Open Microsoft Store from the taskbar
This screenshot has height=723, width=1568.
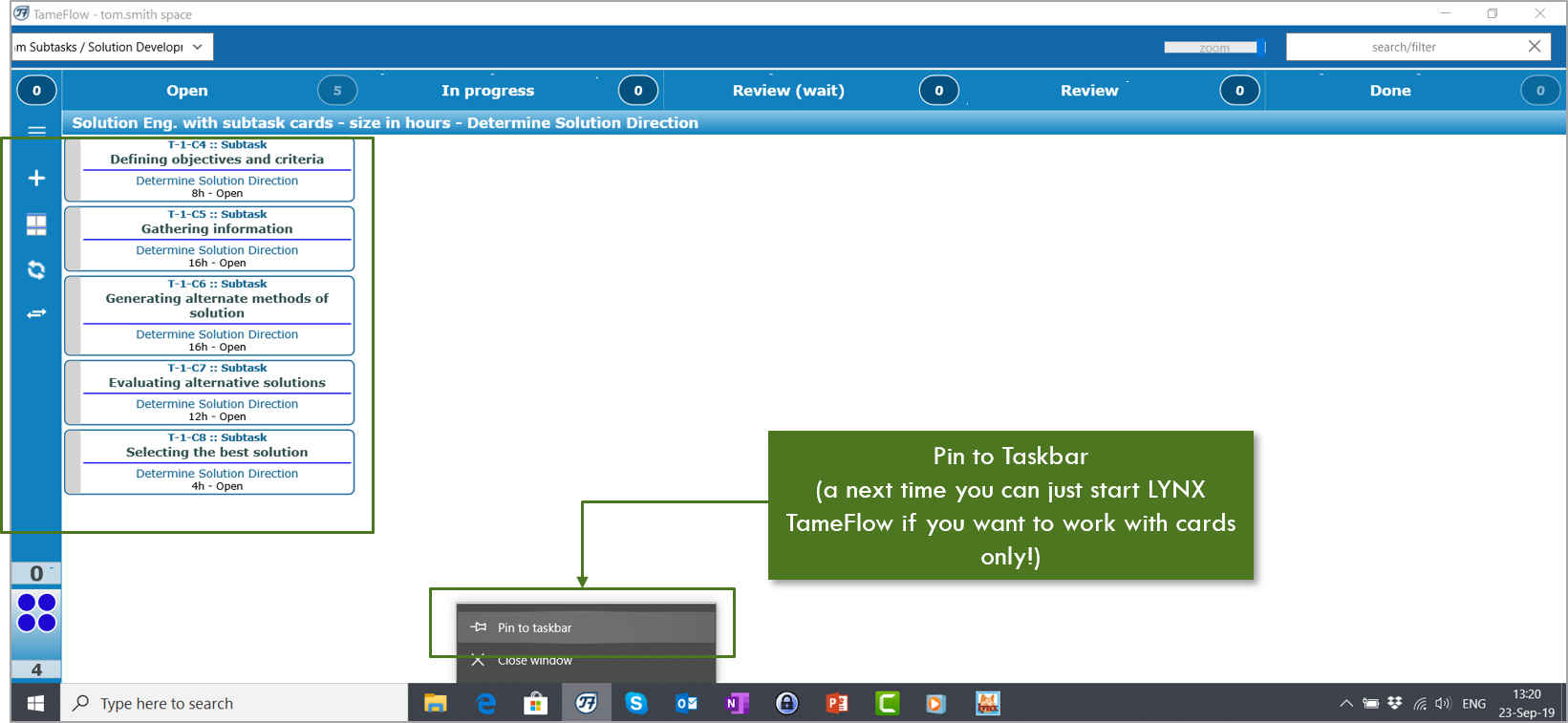coord(536,704)
